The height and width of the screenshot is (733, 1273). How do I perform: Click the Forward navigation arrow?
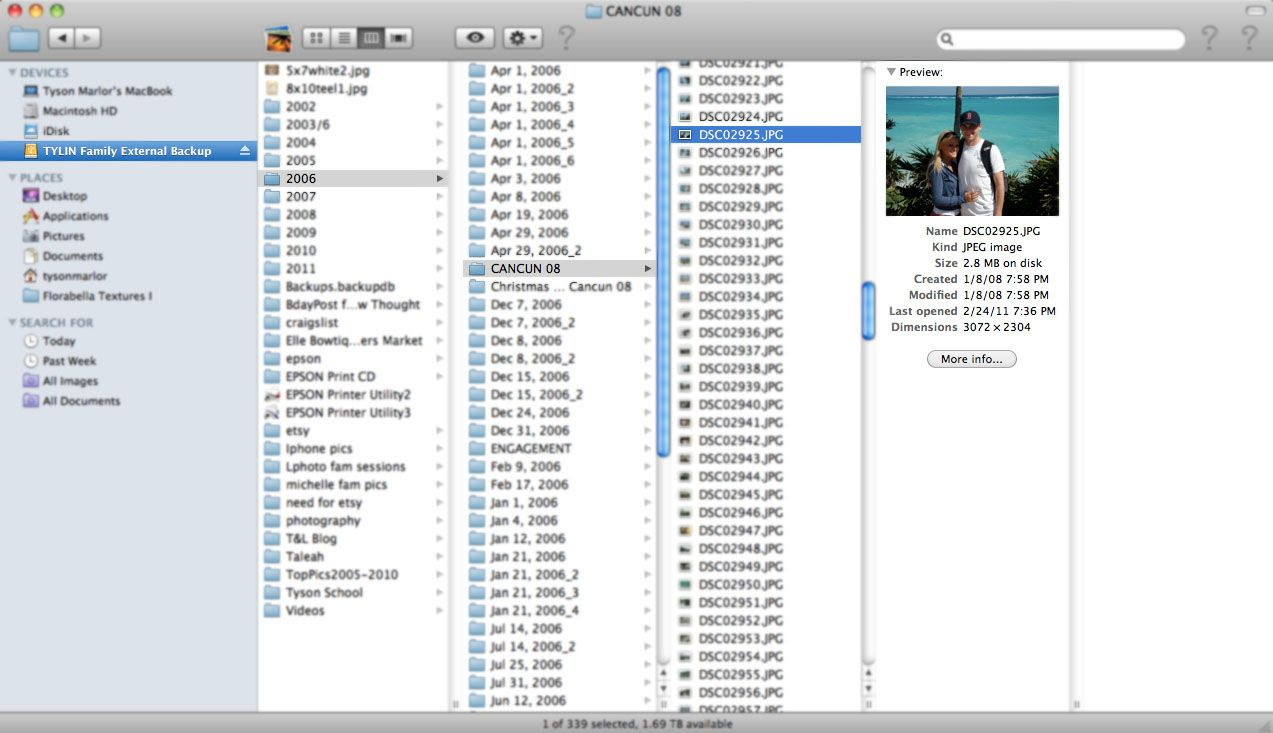(88, 38)
